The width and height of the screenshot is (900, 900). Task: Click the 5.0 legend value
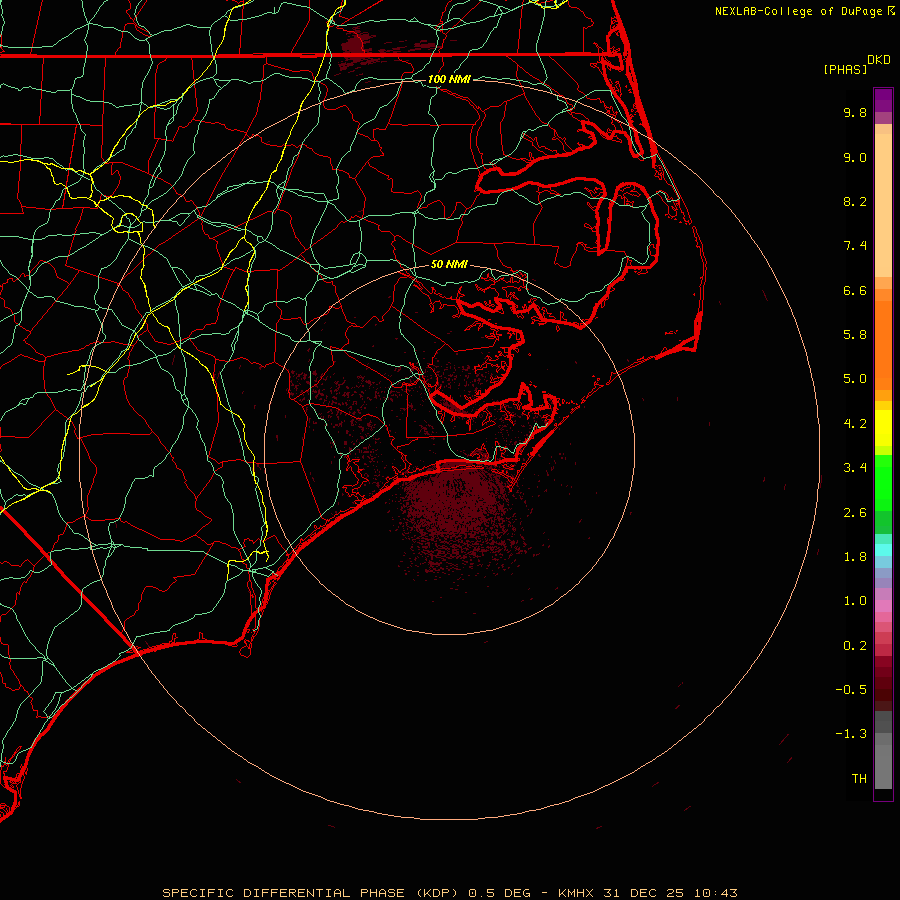[855, 379]
